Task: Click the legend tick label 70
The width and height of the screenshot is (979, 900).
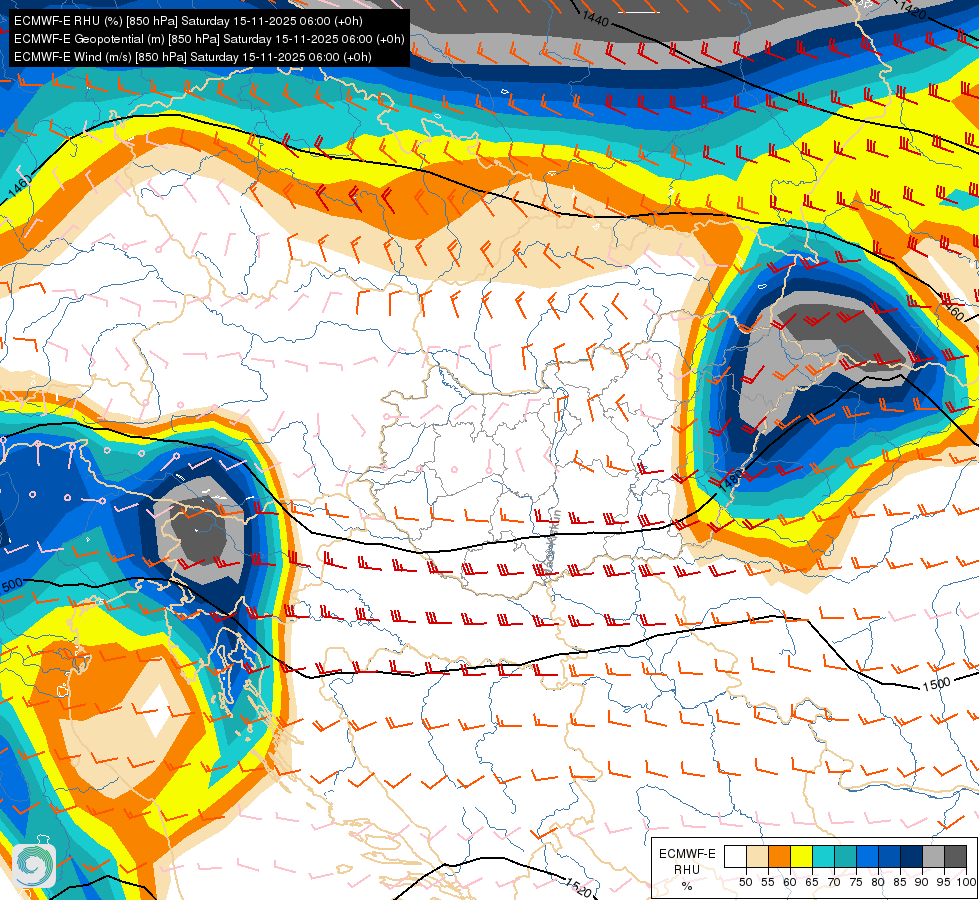Action: pyautogui.click(x=834, y=882)
